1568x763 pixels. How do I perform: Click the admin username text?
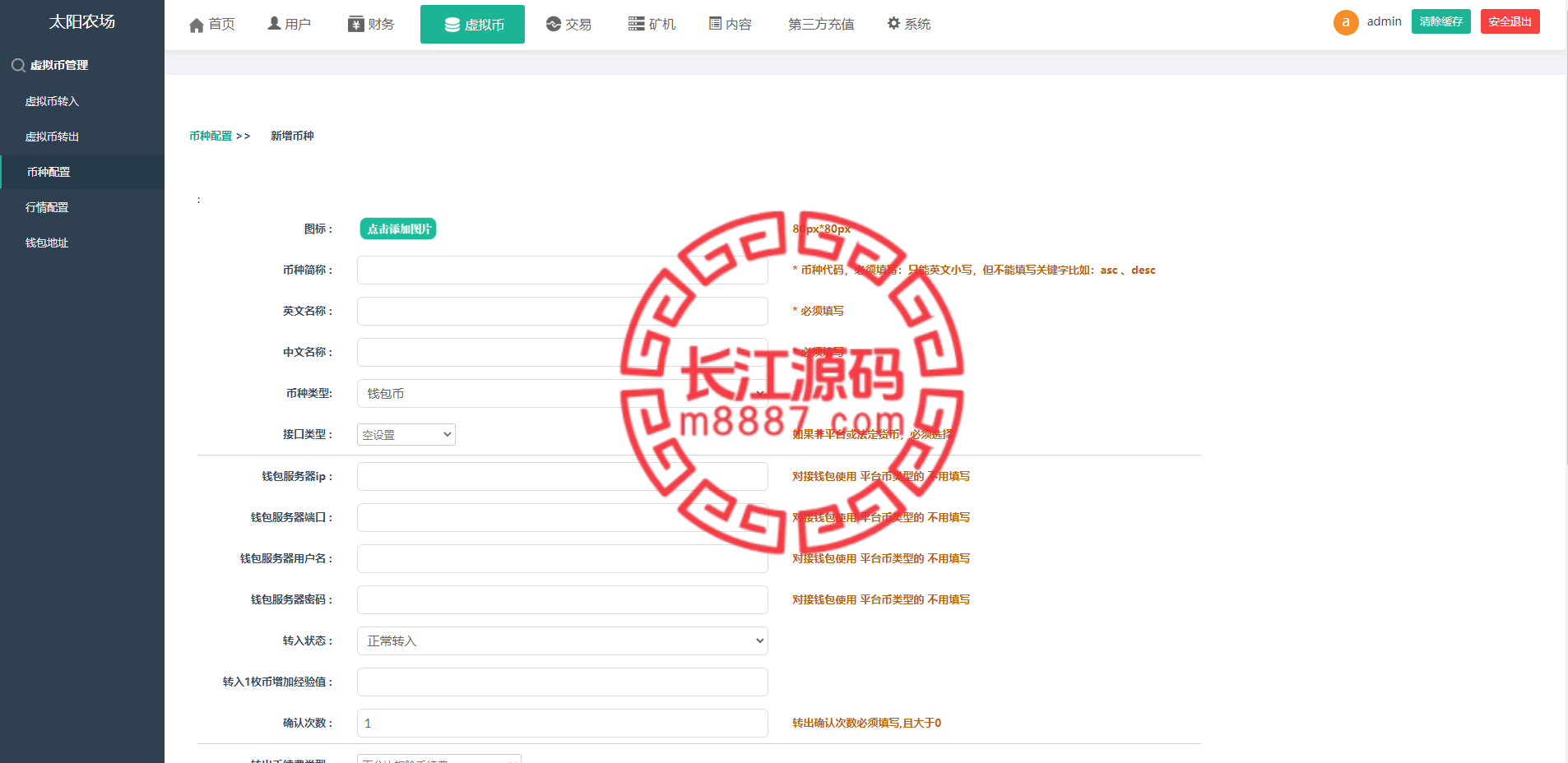click(x=1385, y=21)
